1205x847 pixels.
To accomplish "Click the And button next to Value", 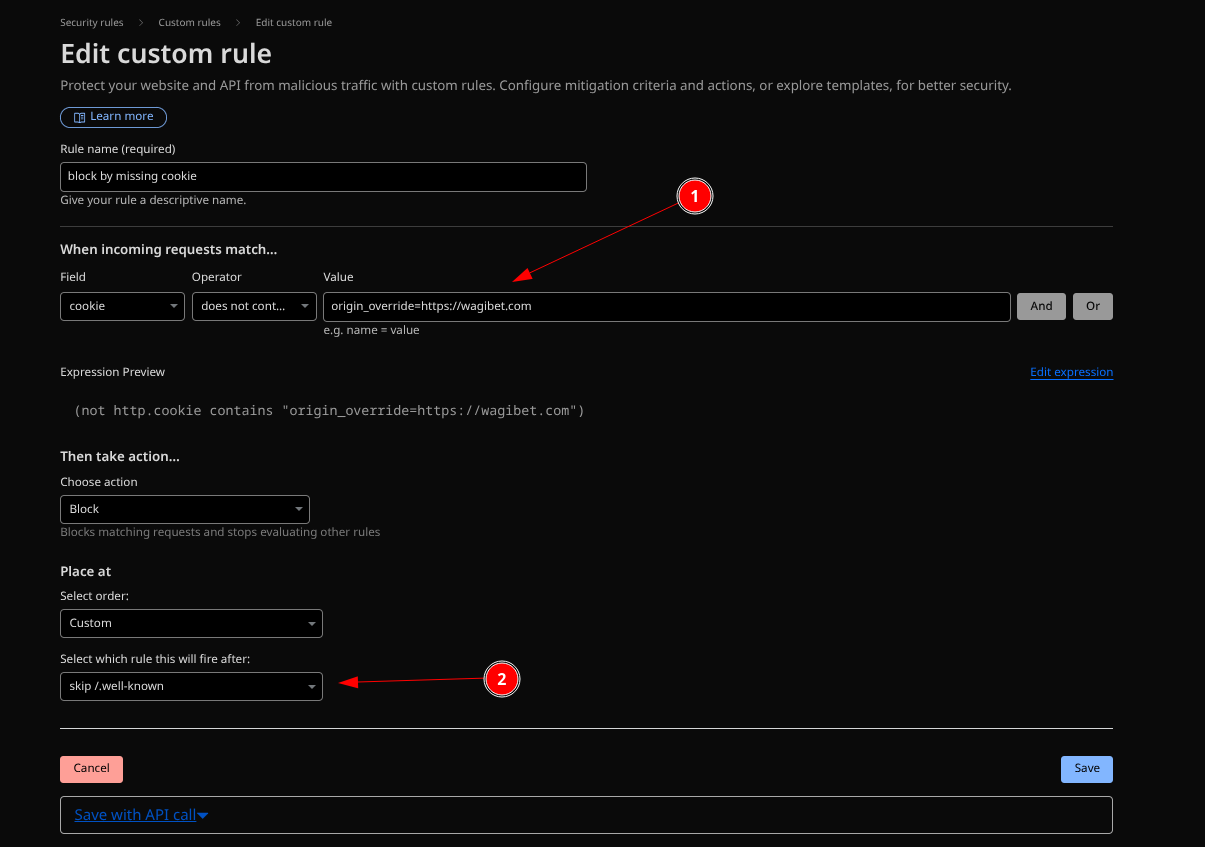I will coord(1040,306).
